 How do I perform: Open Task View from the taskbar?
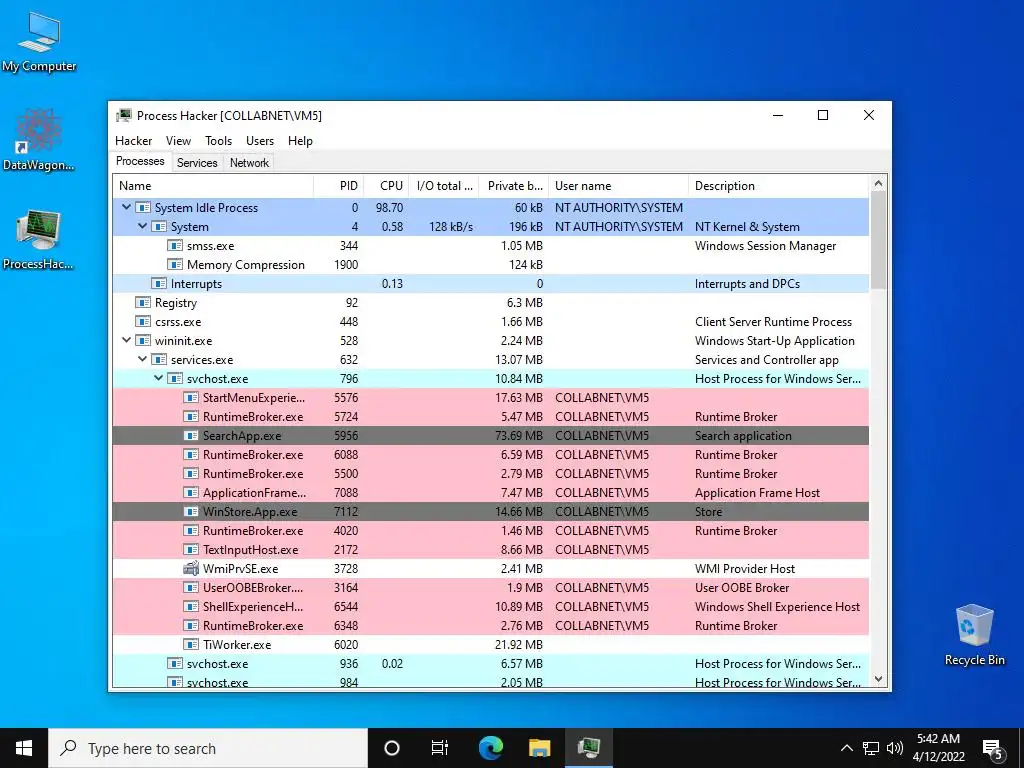click(440, 748)
